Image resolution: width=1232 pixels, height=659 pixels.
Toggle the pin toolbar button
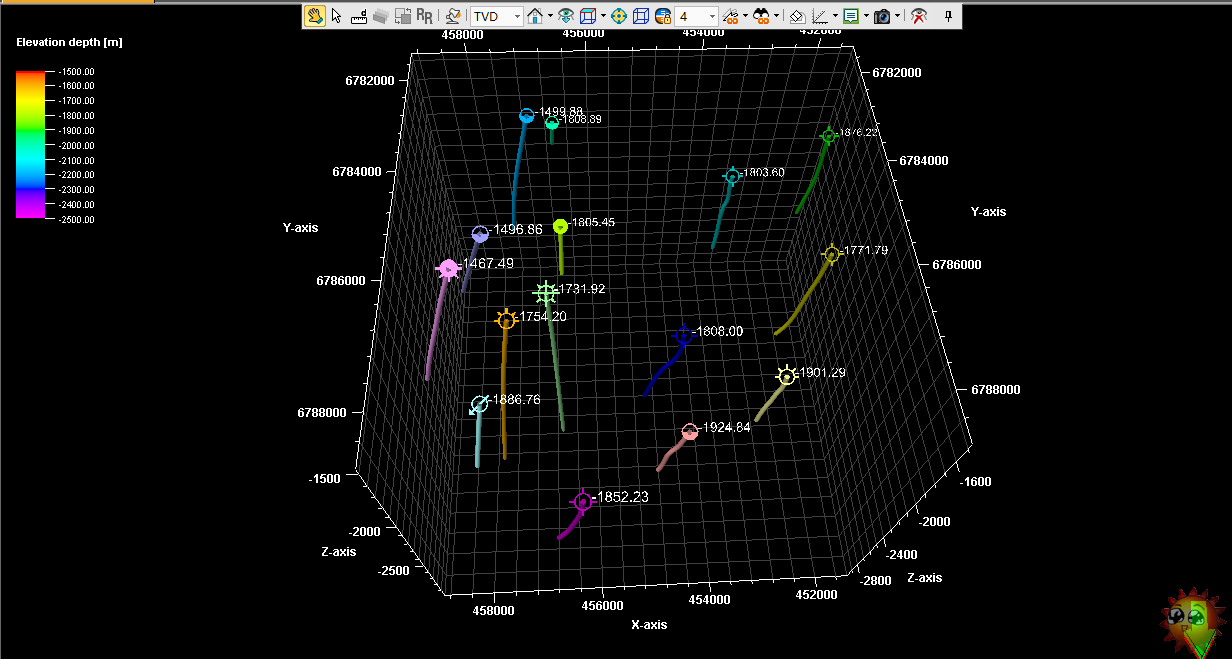point(948,16)
